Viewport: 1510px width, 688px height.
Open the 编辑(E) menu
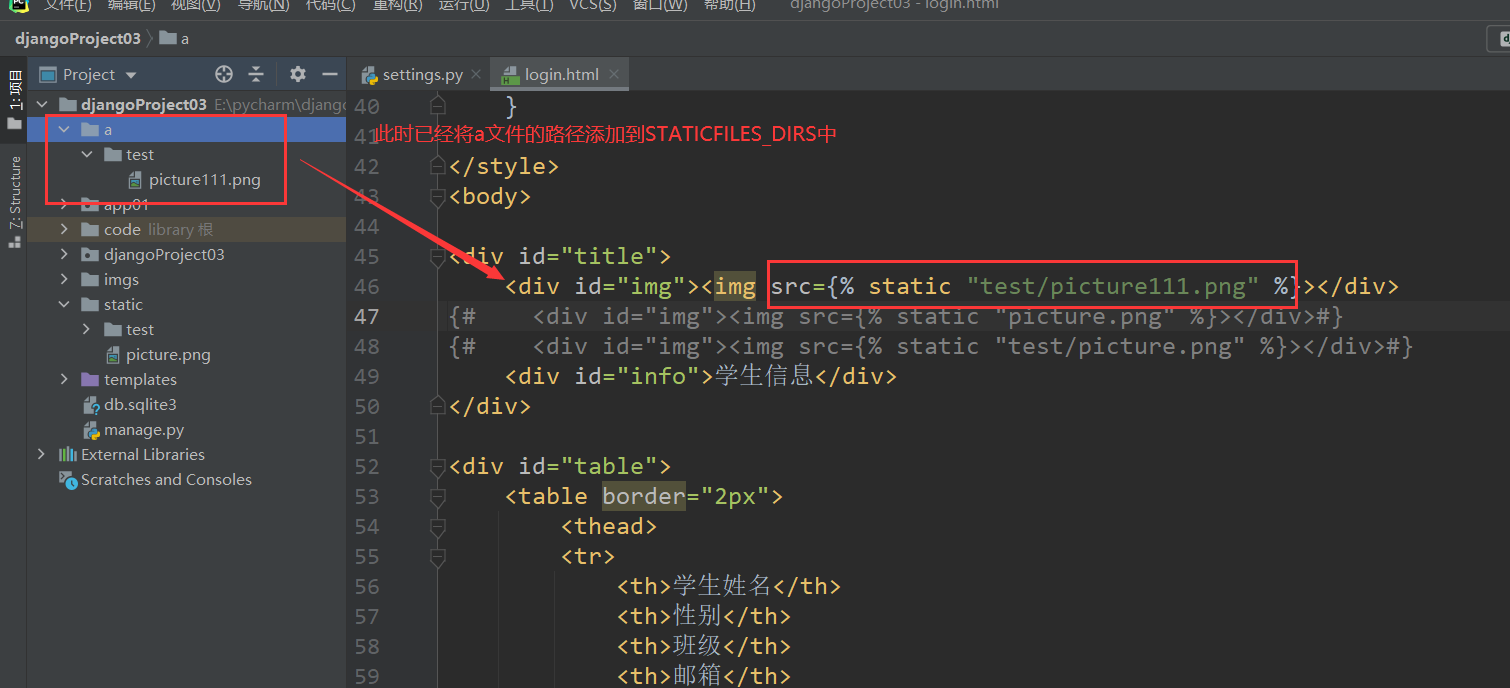pyautogui.click(x=131, y=5)
